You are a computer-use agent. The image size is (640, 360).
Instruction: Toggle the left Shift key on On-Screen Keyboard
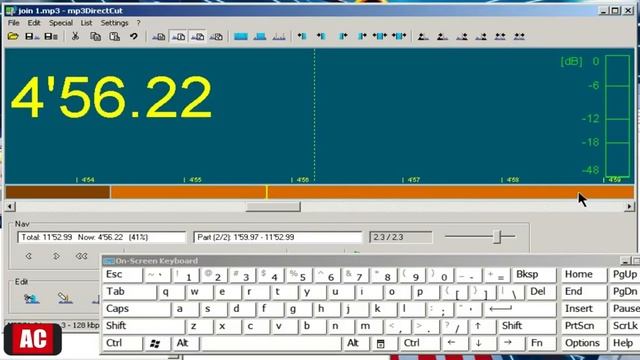pos(143,326)
